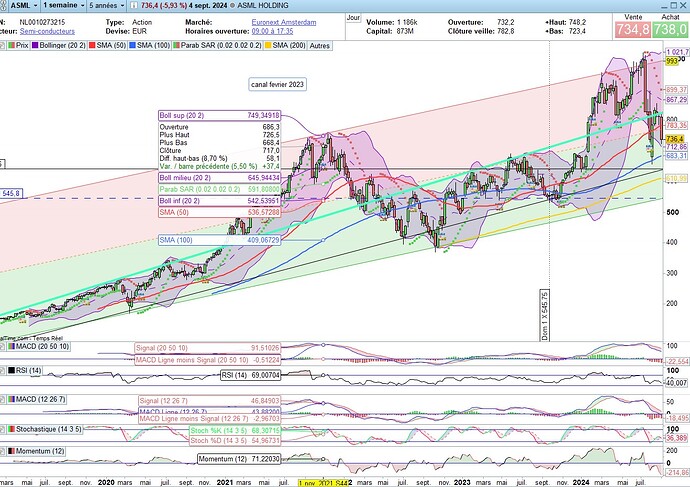Image resolution: width=690 pixels, height=487 pixels.
Task: Click the Stochastique green-red color icon
Action: 11,428
